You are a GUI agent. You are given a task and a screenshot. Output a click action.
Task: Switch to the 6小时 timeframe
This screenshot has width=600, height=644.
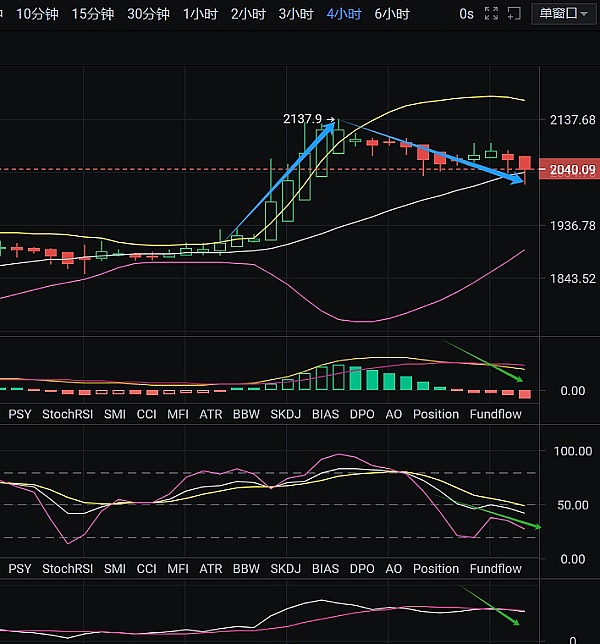pyautogui.click(x=391, y=14)
